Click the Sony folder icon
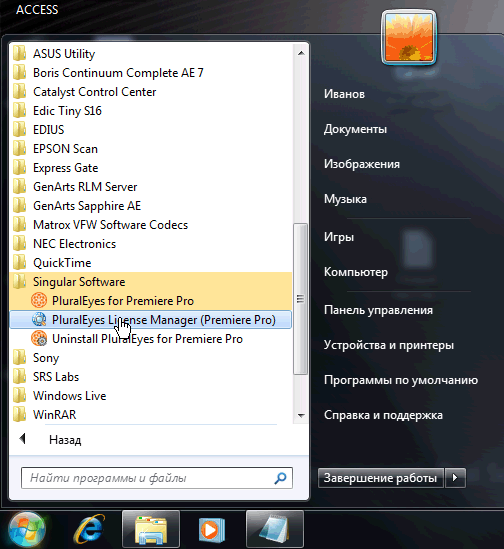This screenshot has width=504, height=549. (20, 357)
